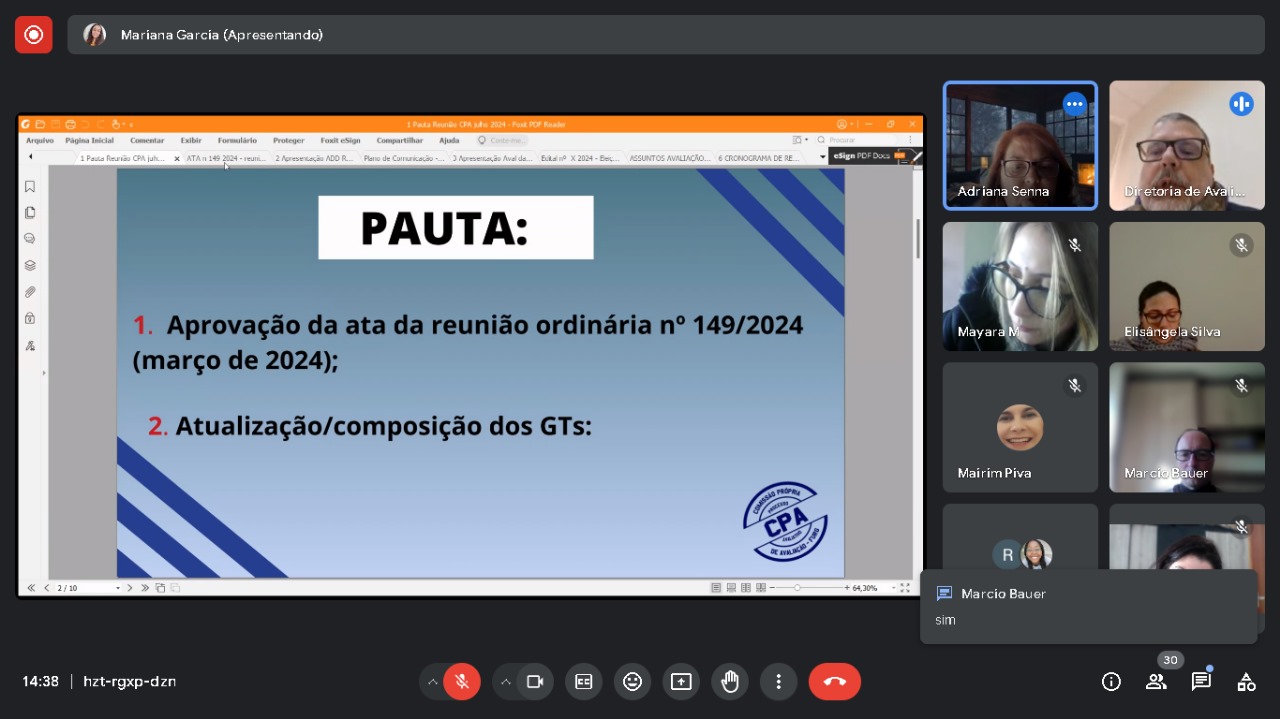Open meeting details info icon
The image size is (1280, 719).
pos(1111,681)
